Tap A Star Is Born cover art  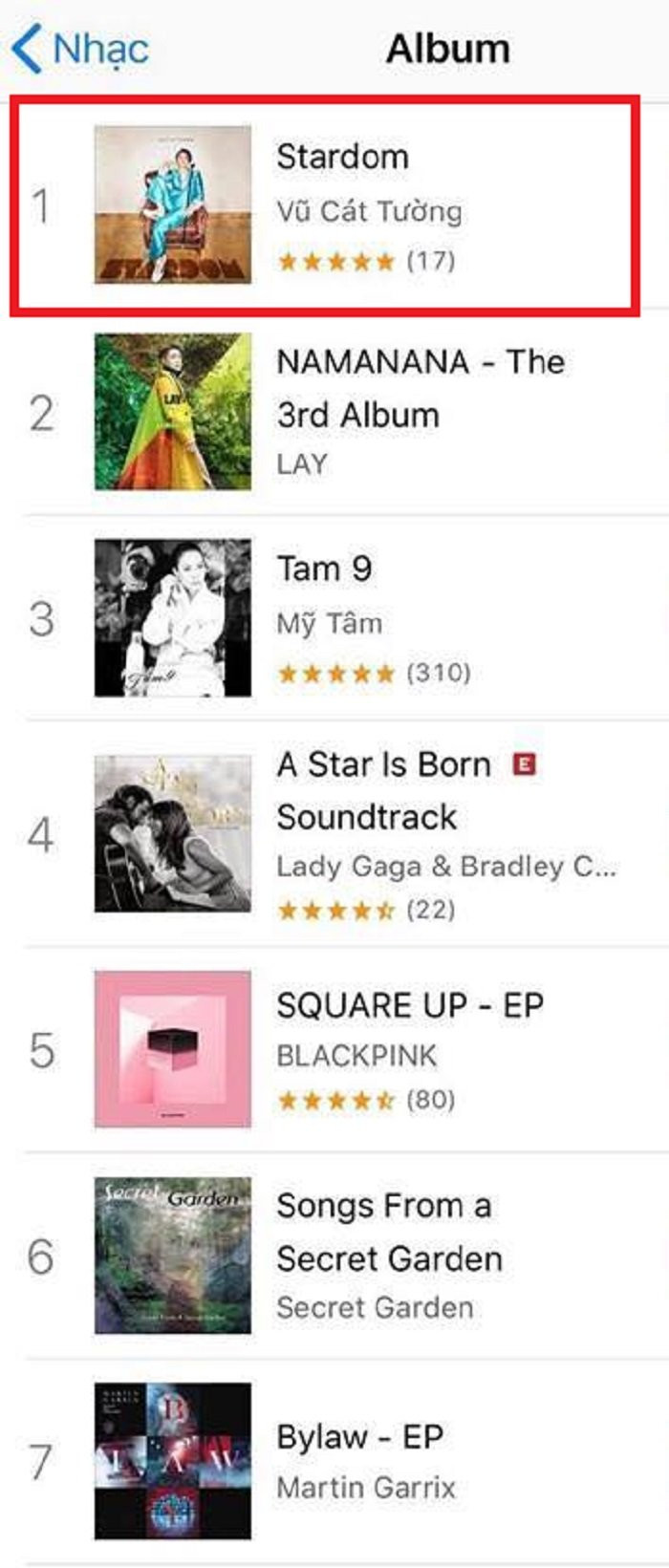pyautogui.click(x=173, y=834)
